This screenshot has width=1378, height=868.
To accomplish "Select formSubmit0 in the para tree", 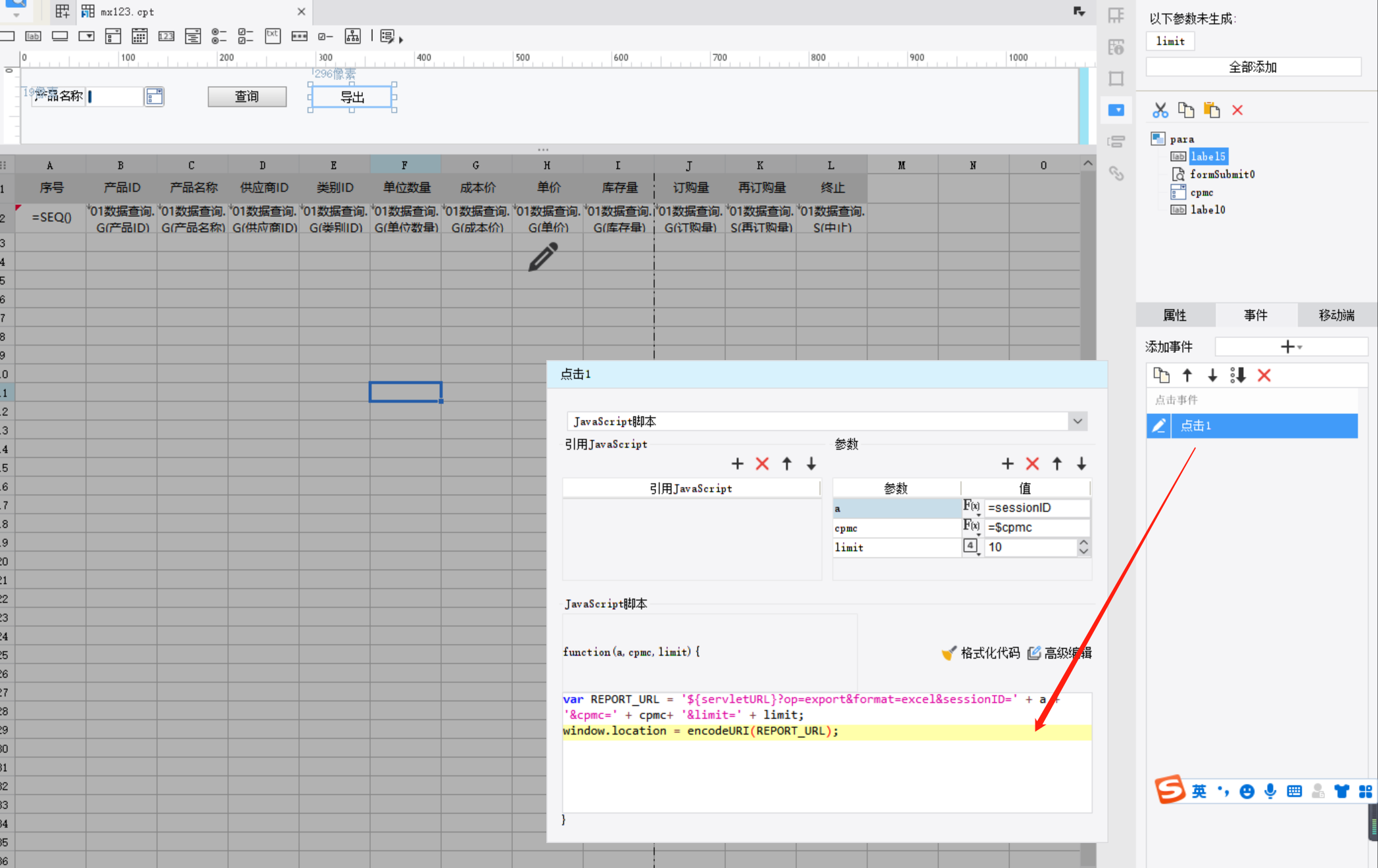I will tap(1222, 174).
